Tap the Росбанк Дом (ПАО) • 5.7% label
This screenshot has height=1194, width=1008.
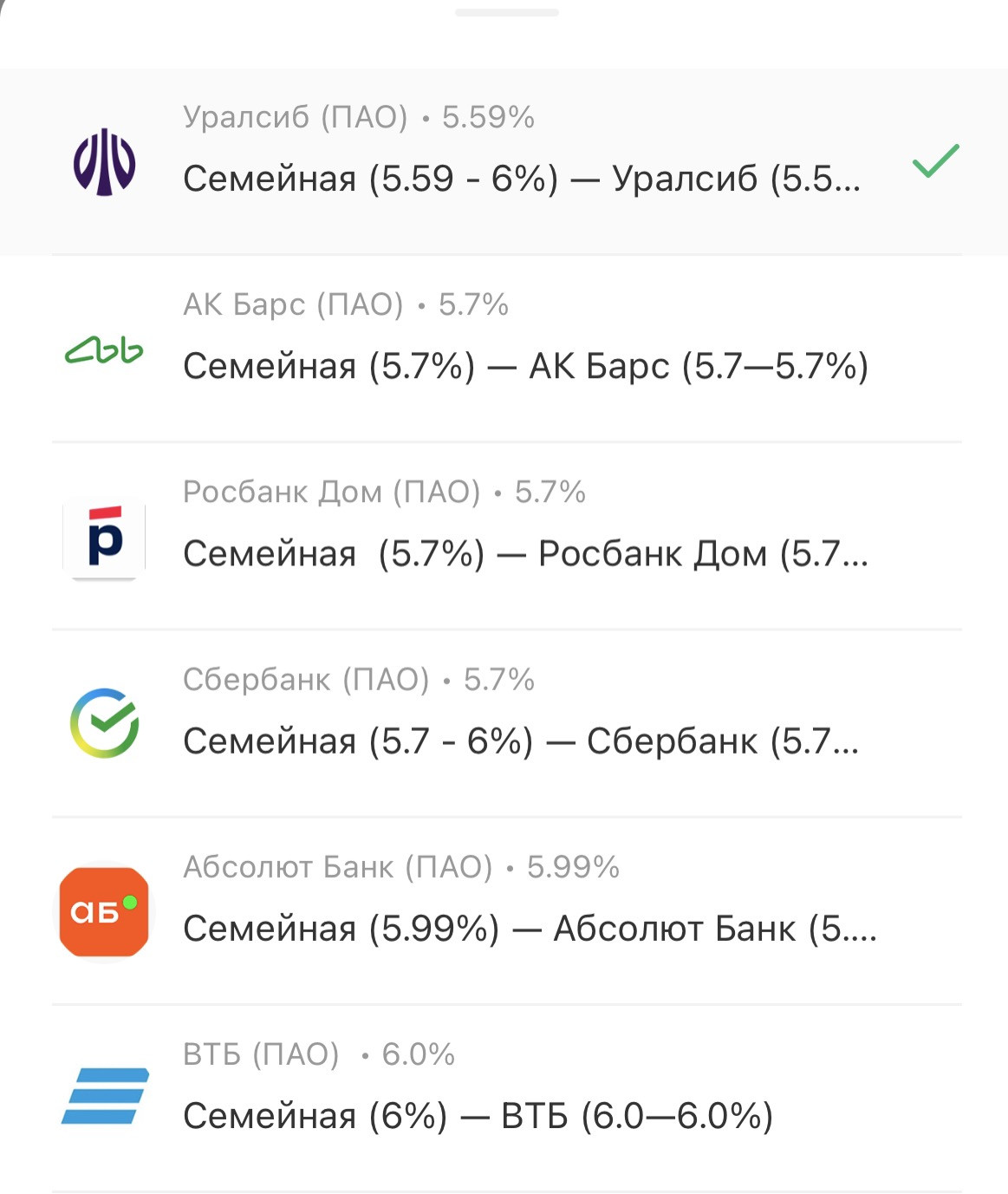[x=384, y=492]
